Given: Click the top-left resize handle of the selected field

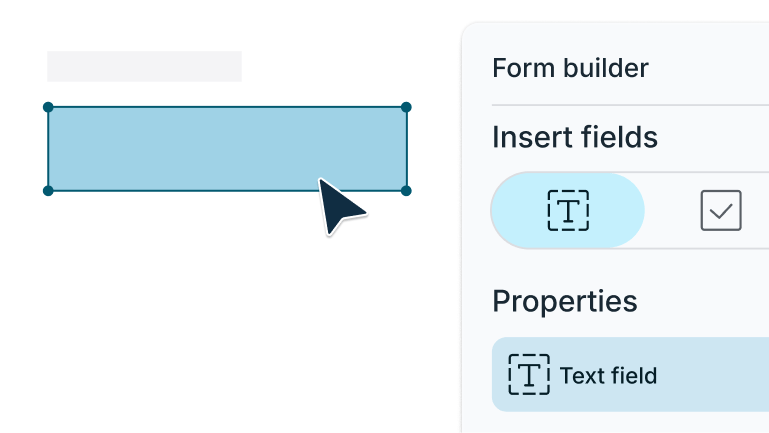Looking at the screenshot, I should [48, 107].
